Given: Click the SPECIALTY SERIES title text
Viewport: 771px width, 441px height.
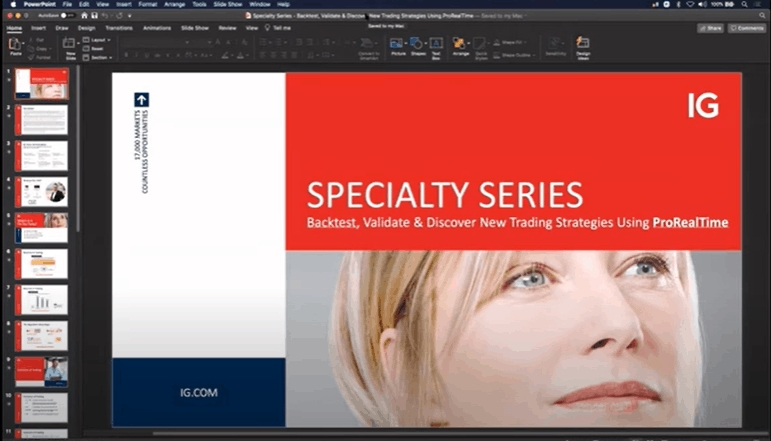Looking at the screenshot, I should [445, 195].
